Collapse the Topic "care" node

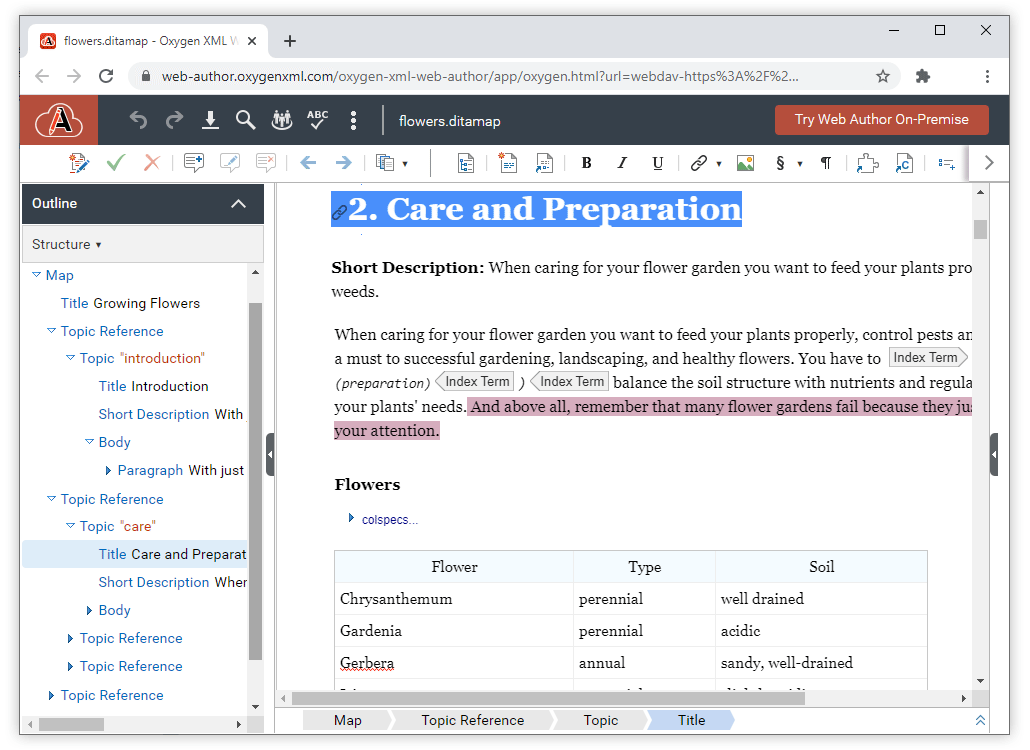coord(70,526)
